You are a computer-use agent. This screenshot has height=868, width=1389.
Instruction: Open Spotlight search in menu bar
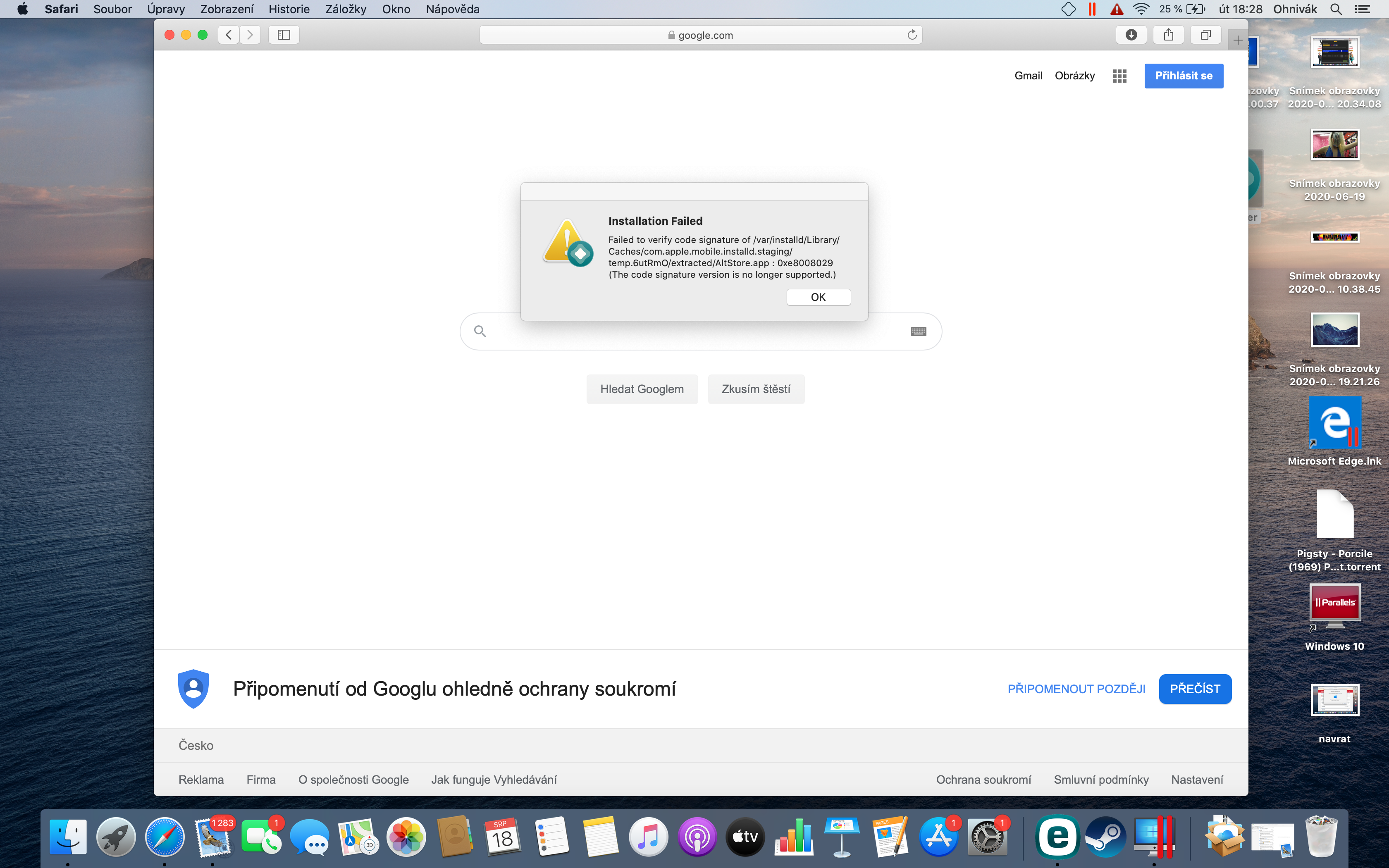pyautogui.click(x=1336, y=9)
